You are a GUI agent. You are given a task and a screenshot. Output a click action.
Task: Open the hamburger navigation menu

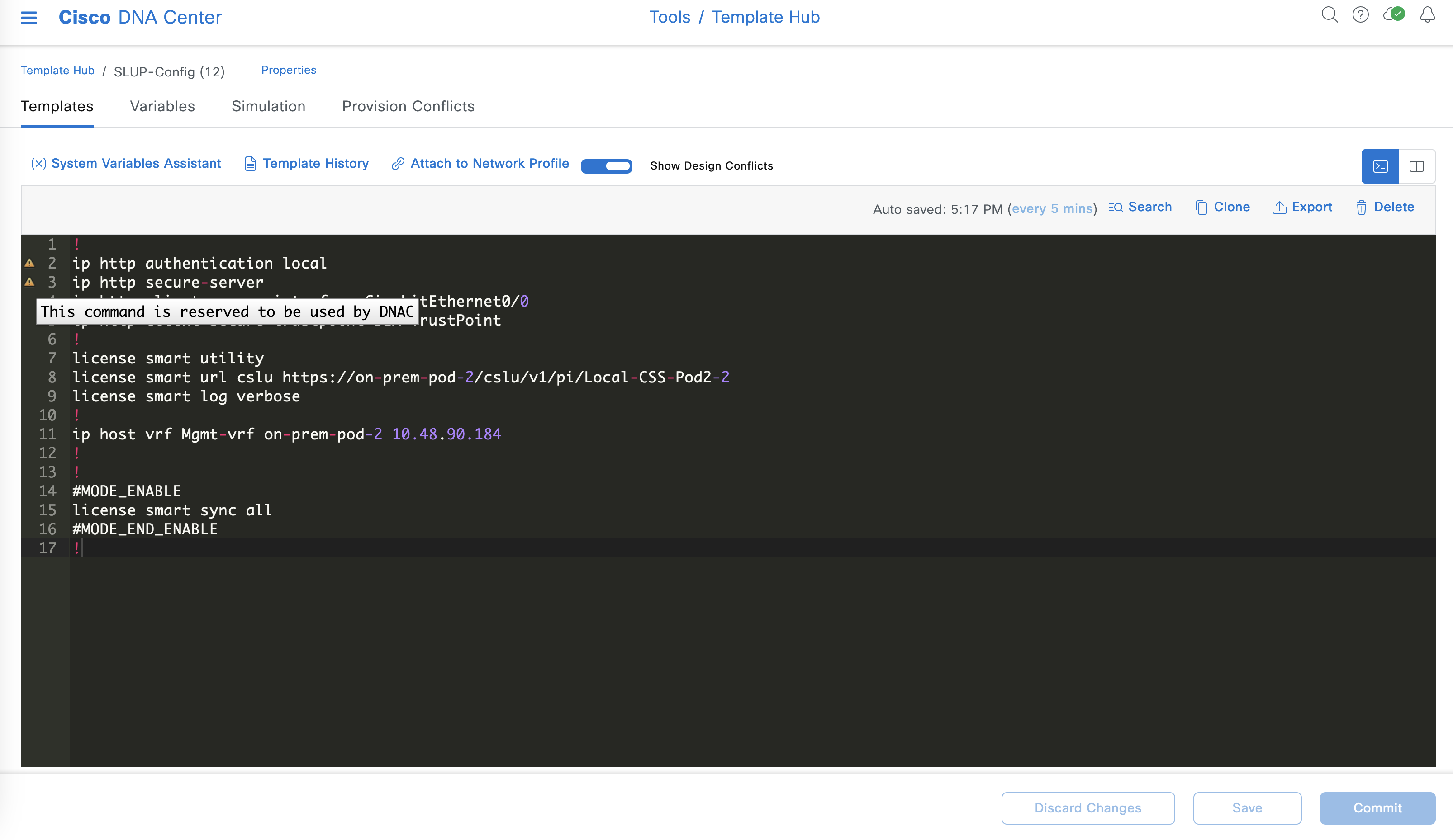pyautogui.click(x=29, y=17)
